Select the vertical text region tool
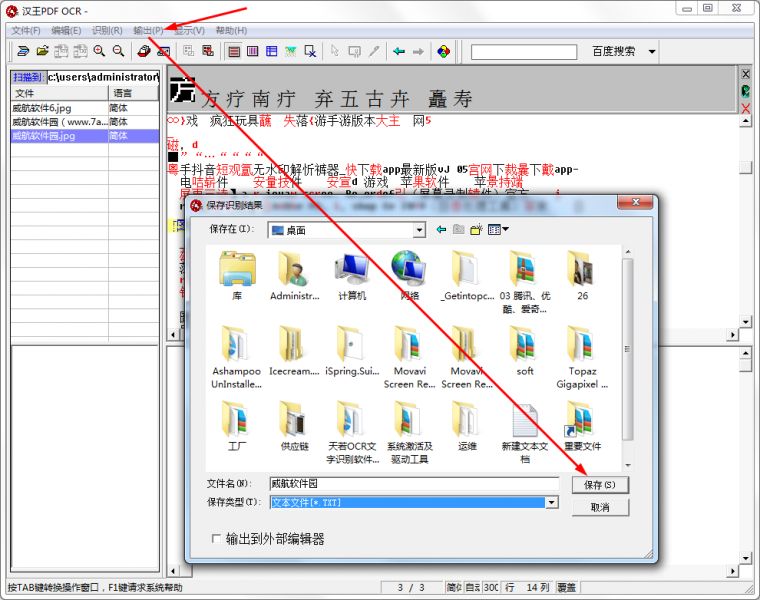This screenshot has width=760, height=600. (x=253, y=51)
